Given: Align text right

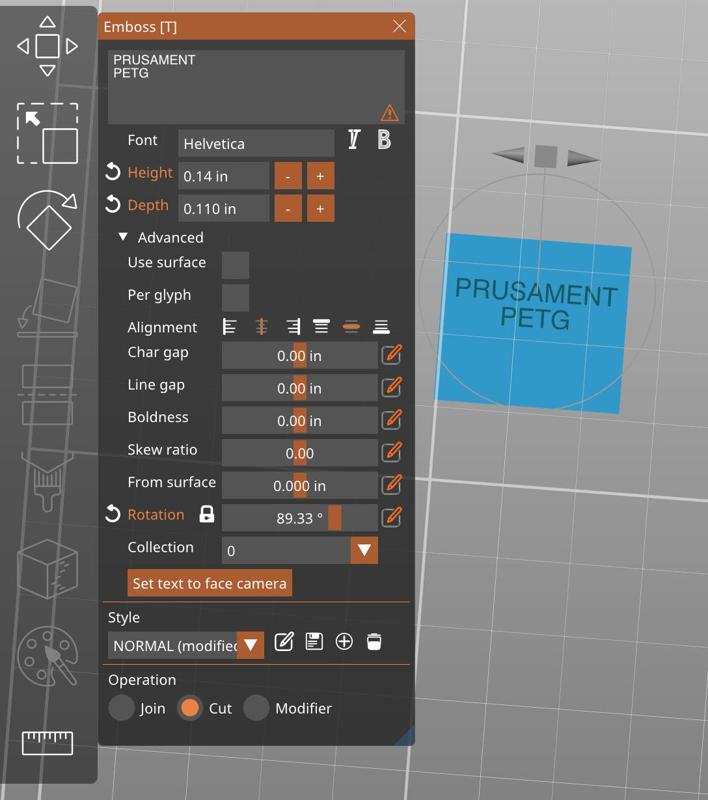Looking at the screenshot, I should [x=293, y=327].
